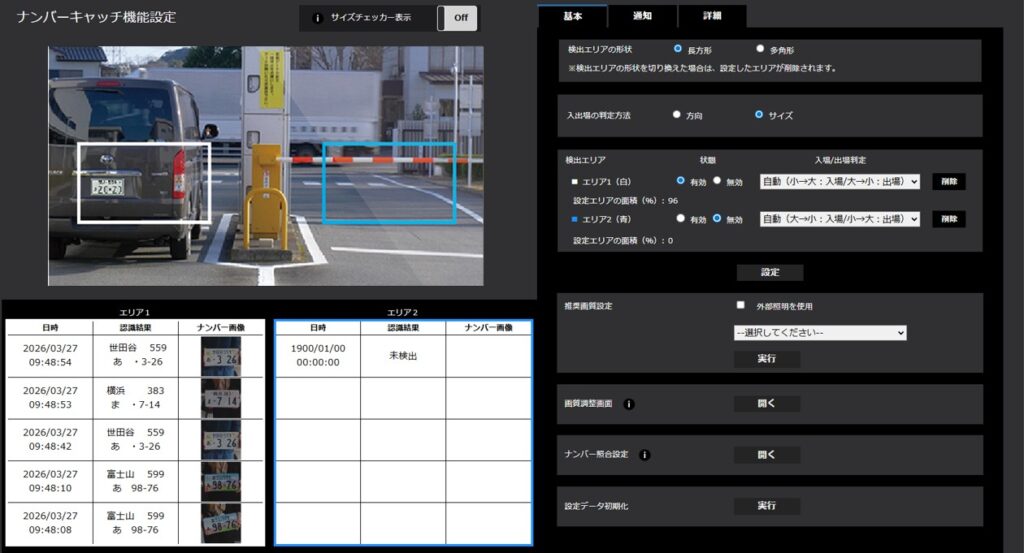Screen dimensions: 1024x553
Task: Choose 方向 as entry judgment method
Action: [x=677, y=115]
